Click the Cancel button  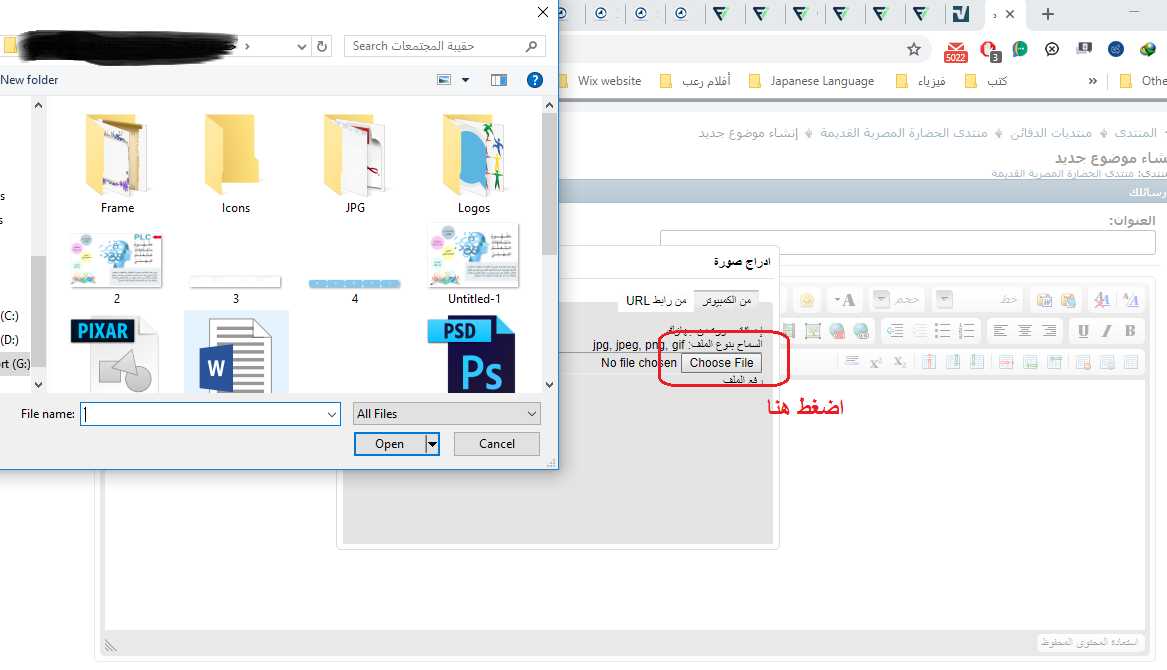pyautogui.click(x=497, y=444)
